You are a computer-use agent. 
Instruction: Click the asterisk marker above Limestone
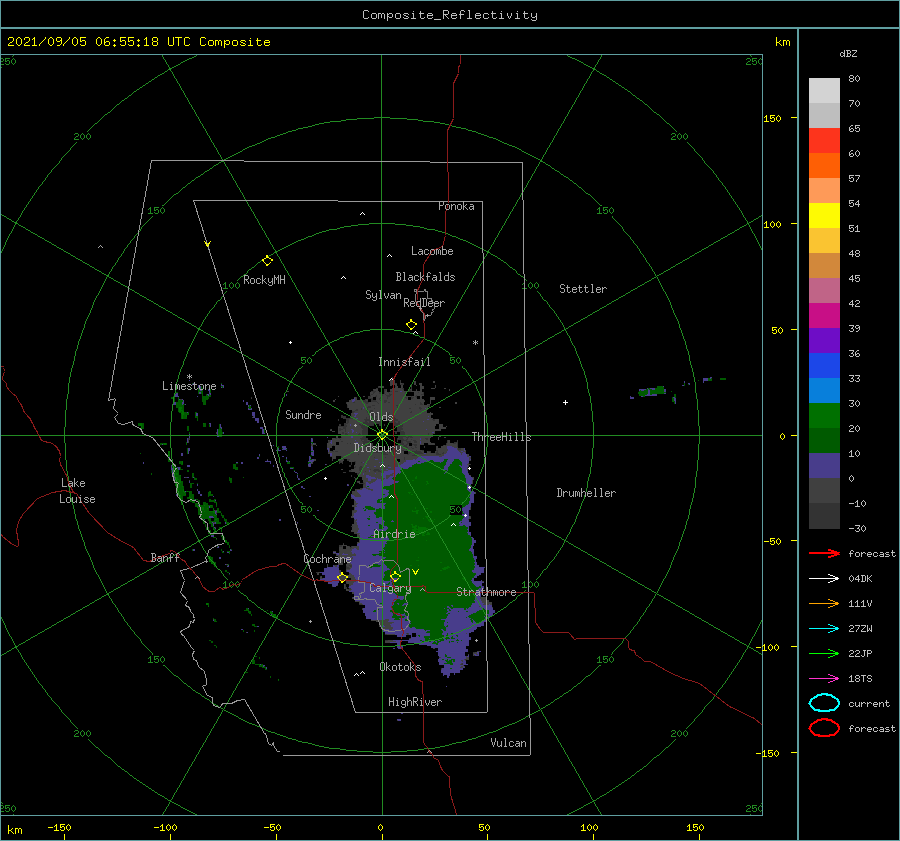point(189,377)
